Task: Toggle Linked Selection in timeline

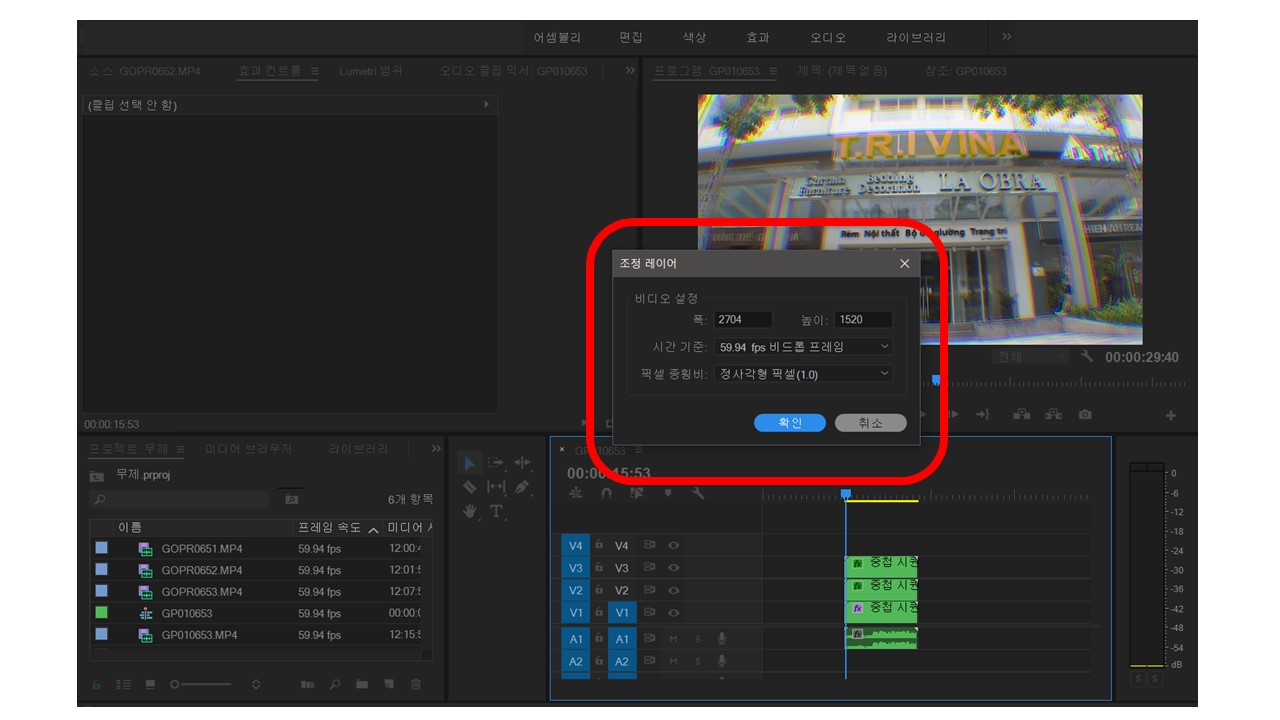Action: 637,493
